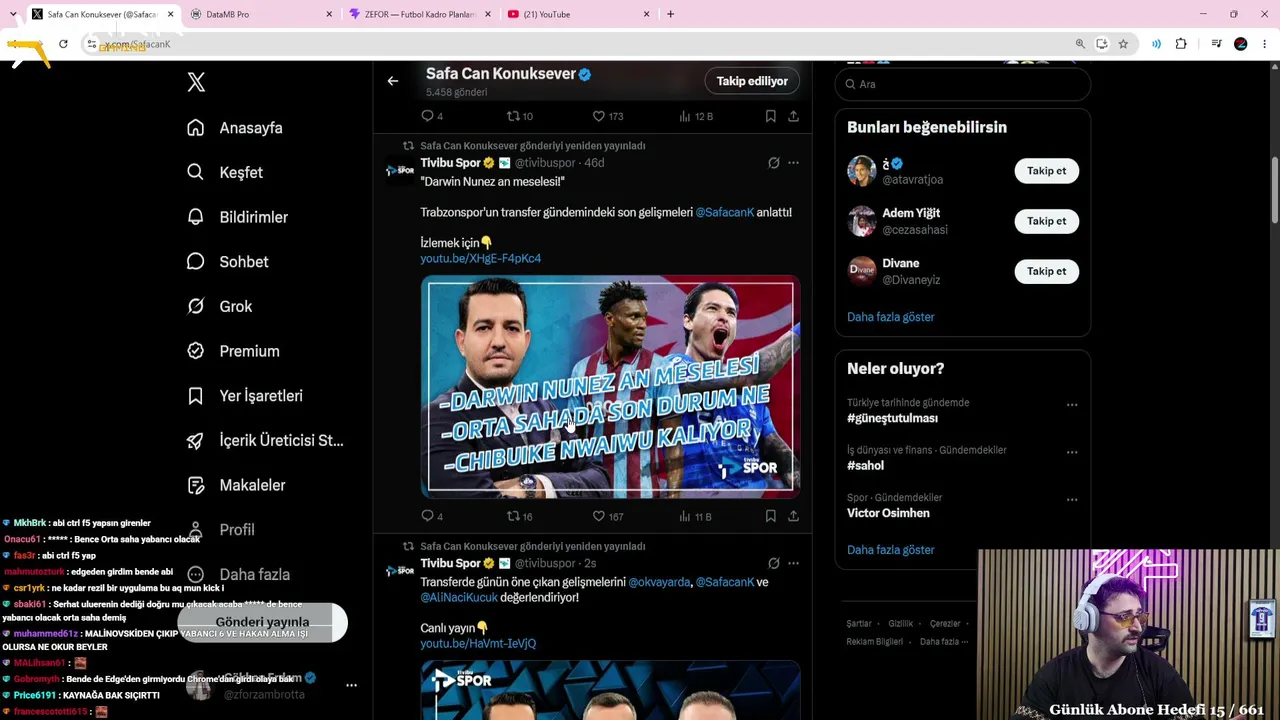Open options for the Victor Osimhen trend
Image resolution: width=1280 pixels, height=720 pixels.
[x=1072, y=500]
